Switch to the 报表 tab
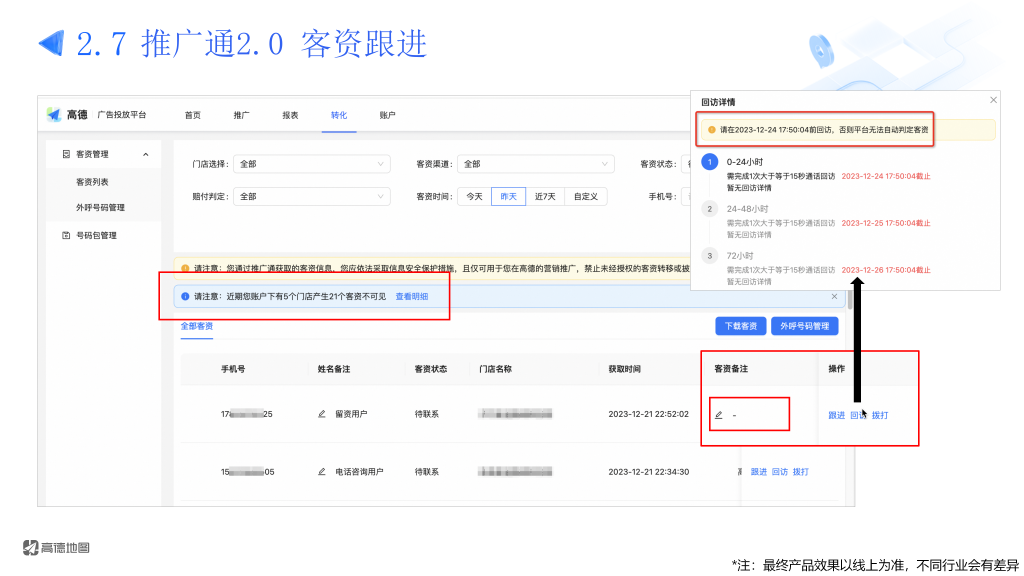 pos(290,115)
